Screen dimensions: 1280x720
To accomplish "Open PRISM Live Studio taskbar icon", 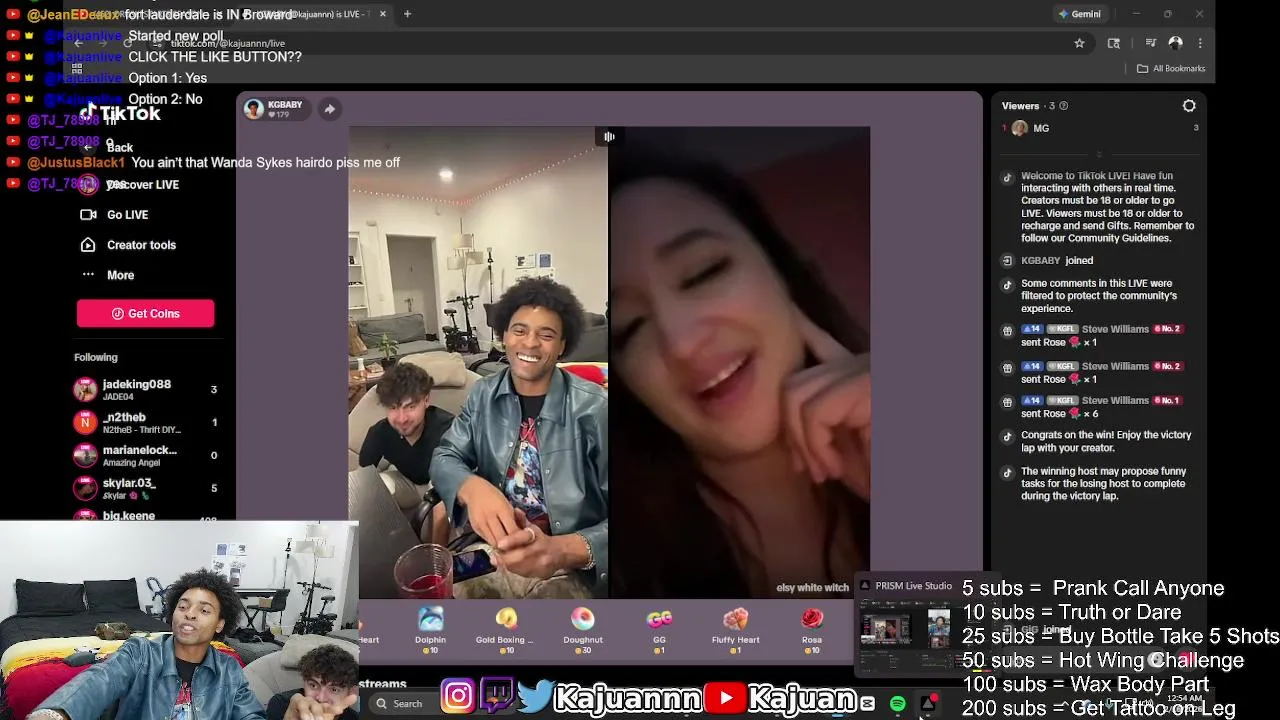I will [927, 704].
